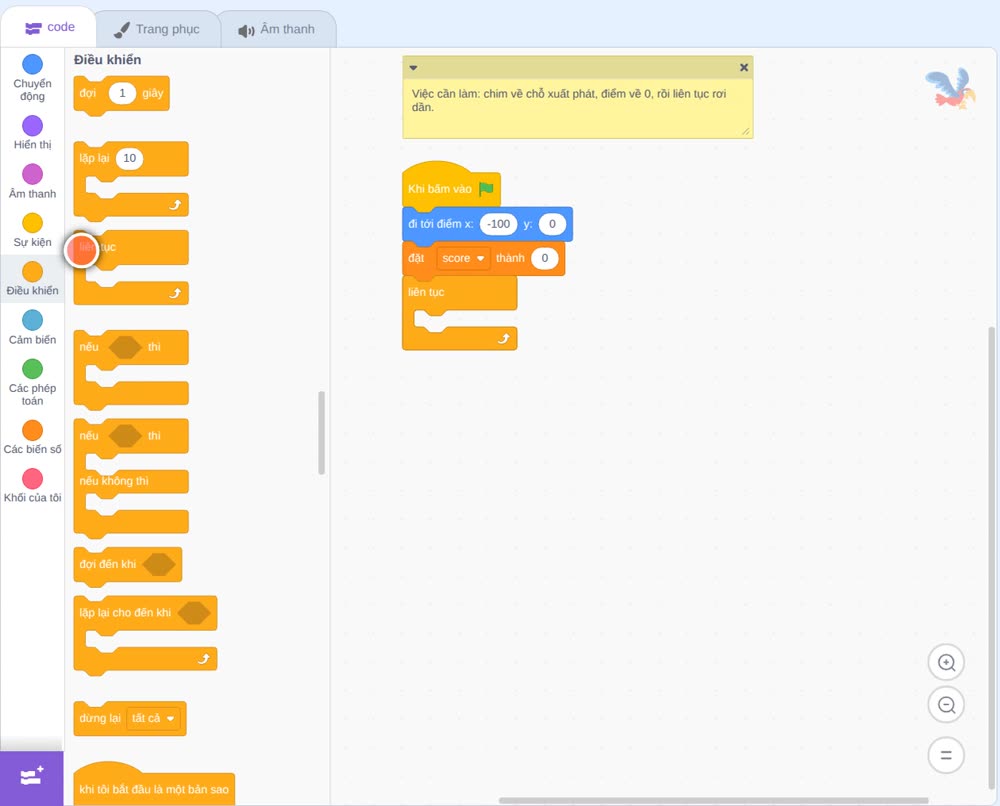Open the Âm thanh block category
This screenshot has width=1000, height=806.
click(x=32, y=181)
